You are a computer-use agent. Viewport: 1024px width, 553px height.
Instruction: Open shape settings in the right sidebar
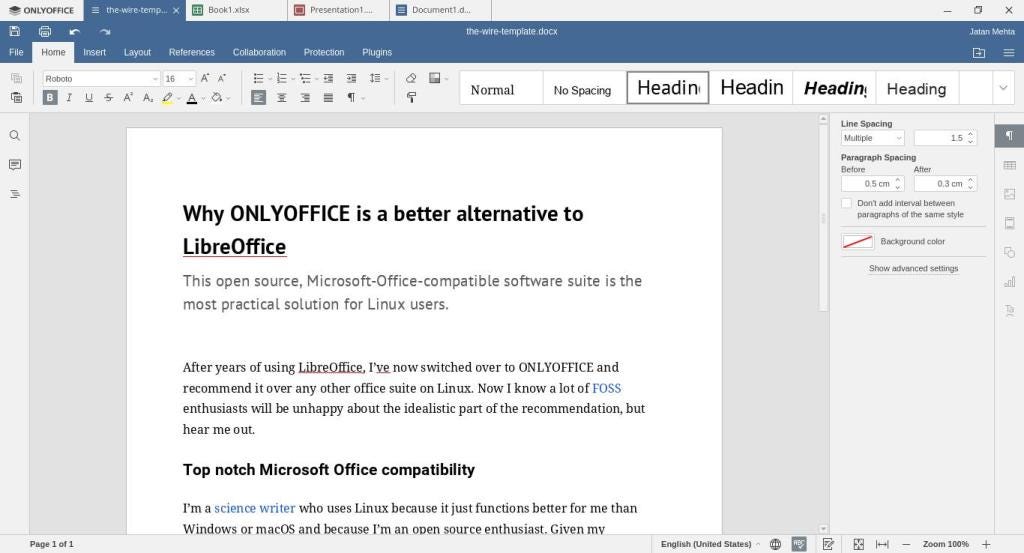pyautogui.click(x=1010, y=253)
